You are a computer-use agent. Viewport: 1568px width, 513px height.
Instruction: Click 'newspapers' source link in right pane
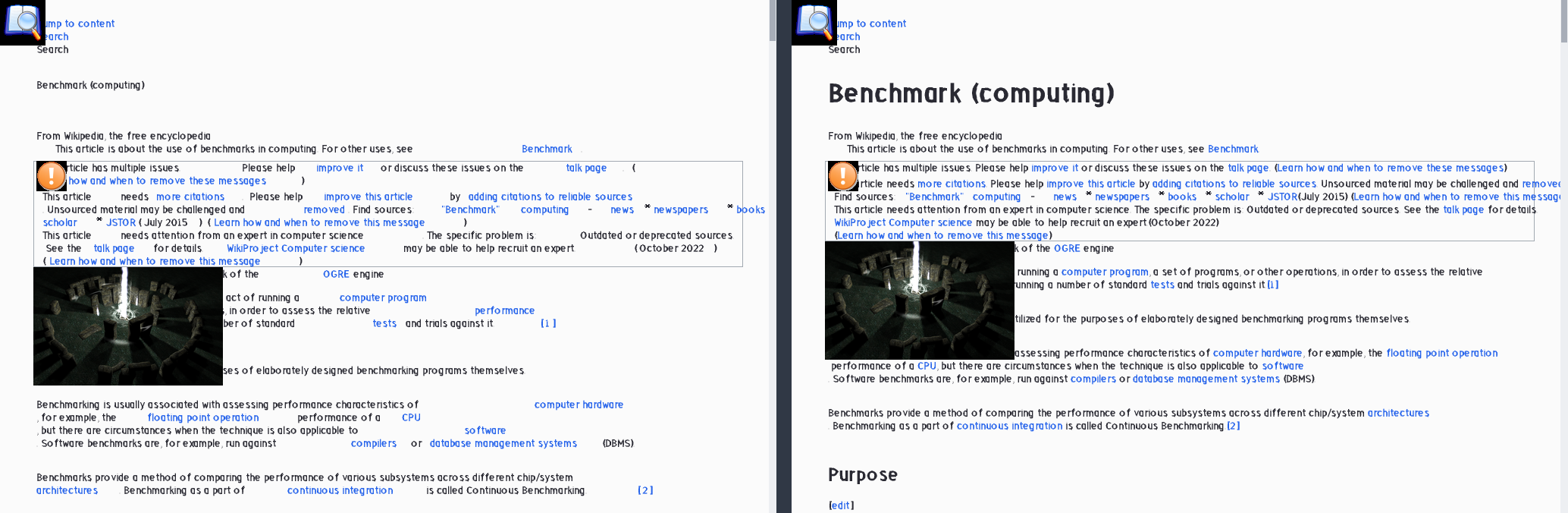(x=1122, y=197)
